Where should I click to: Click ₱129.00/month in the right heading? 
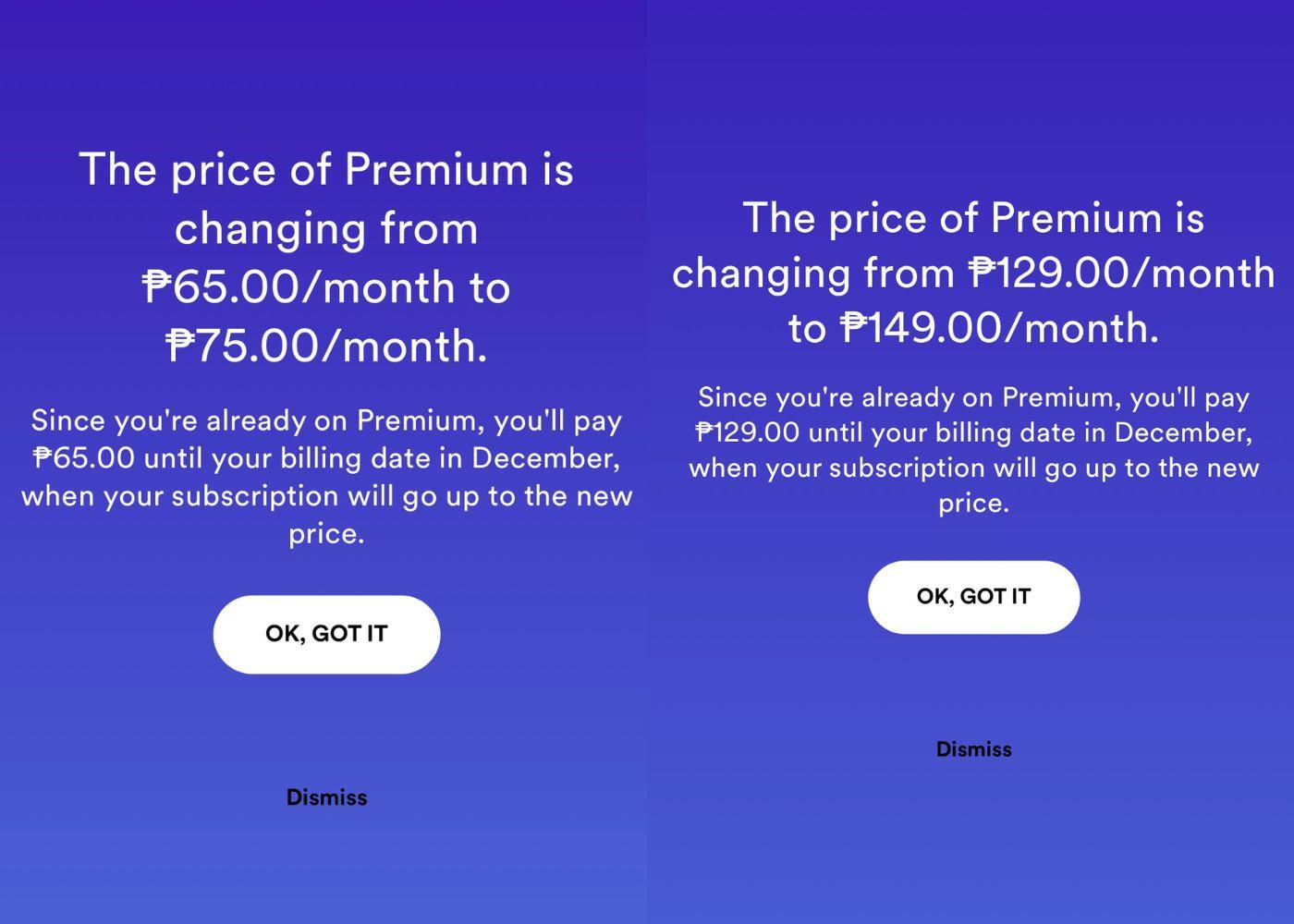pos(1122,273)
